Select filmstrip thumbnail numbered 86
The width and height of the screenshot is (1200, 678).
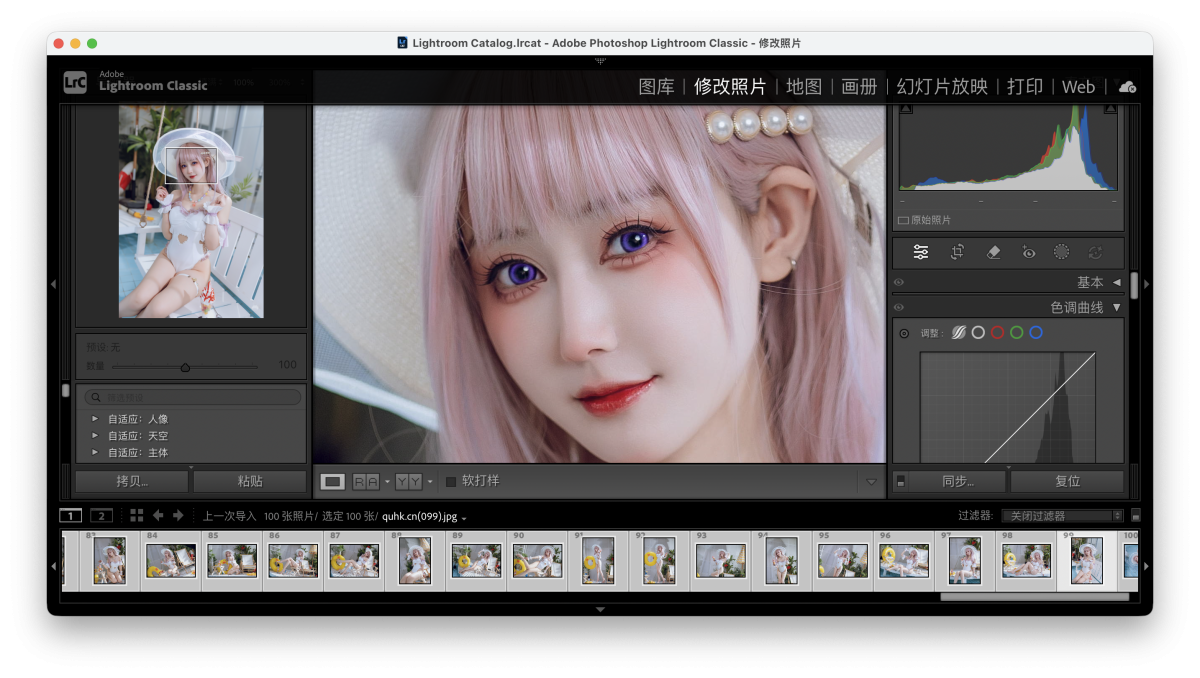tap(293, 561)
